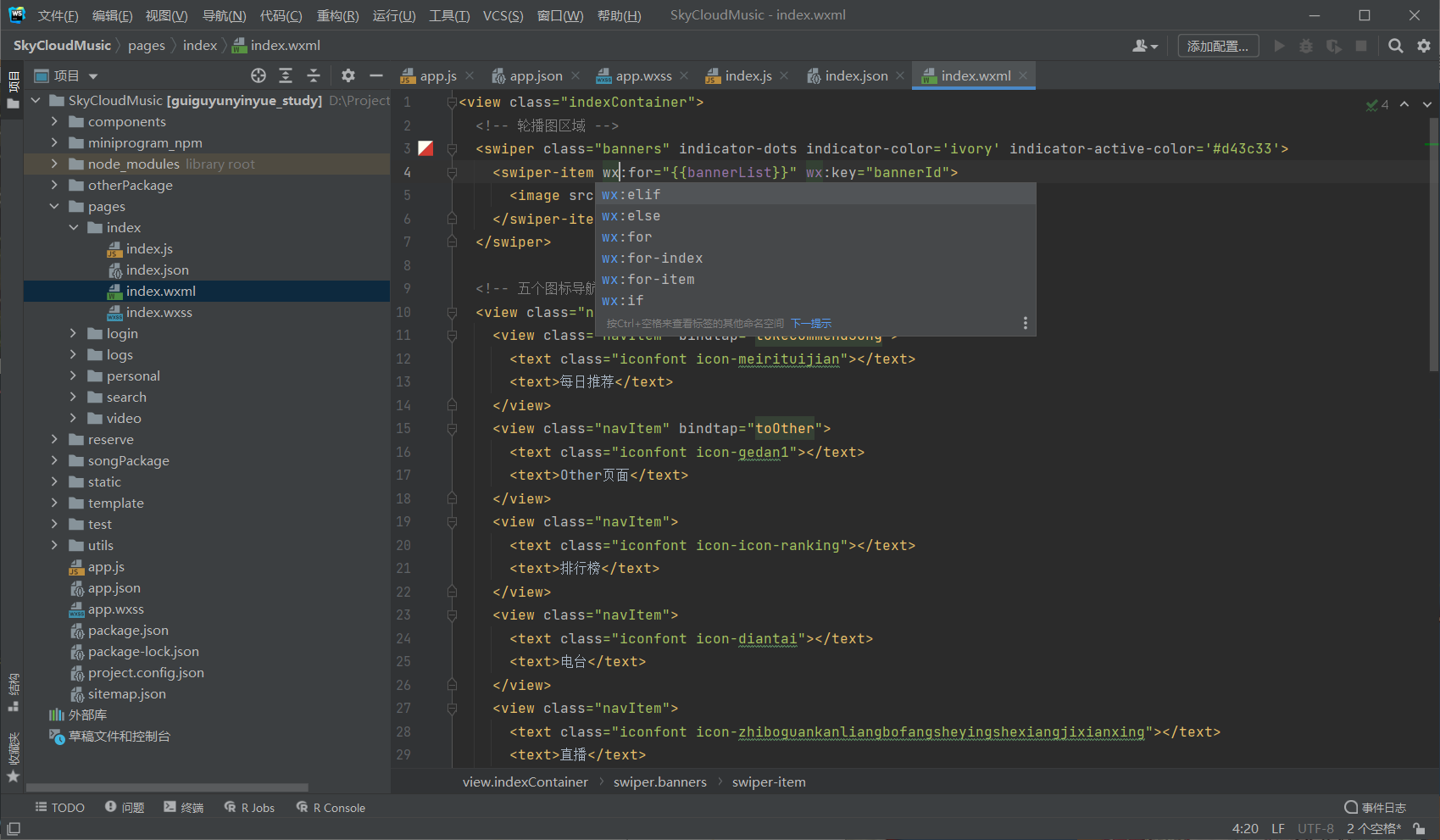Expand the songPackage folder
This screenshot has height=840, width=1440.
(x=54, y=460)
